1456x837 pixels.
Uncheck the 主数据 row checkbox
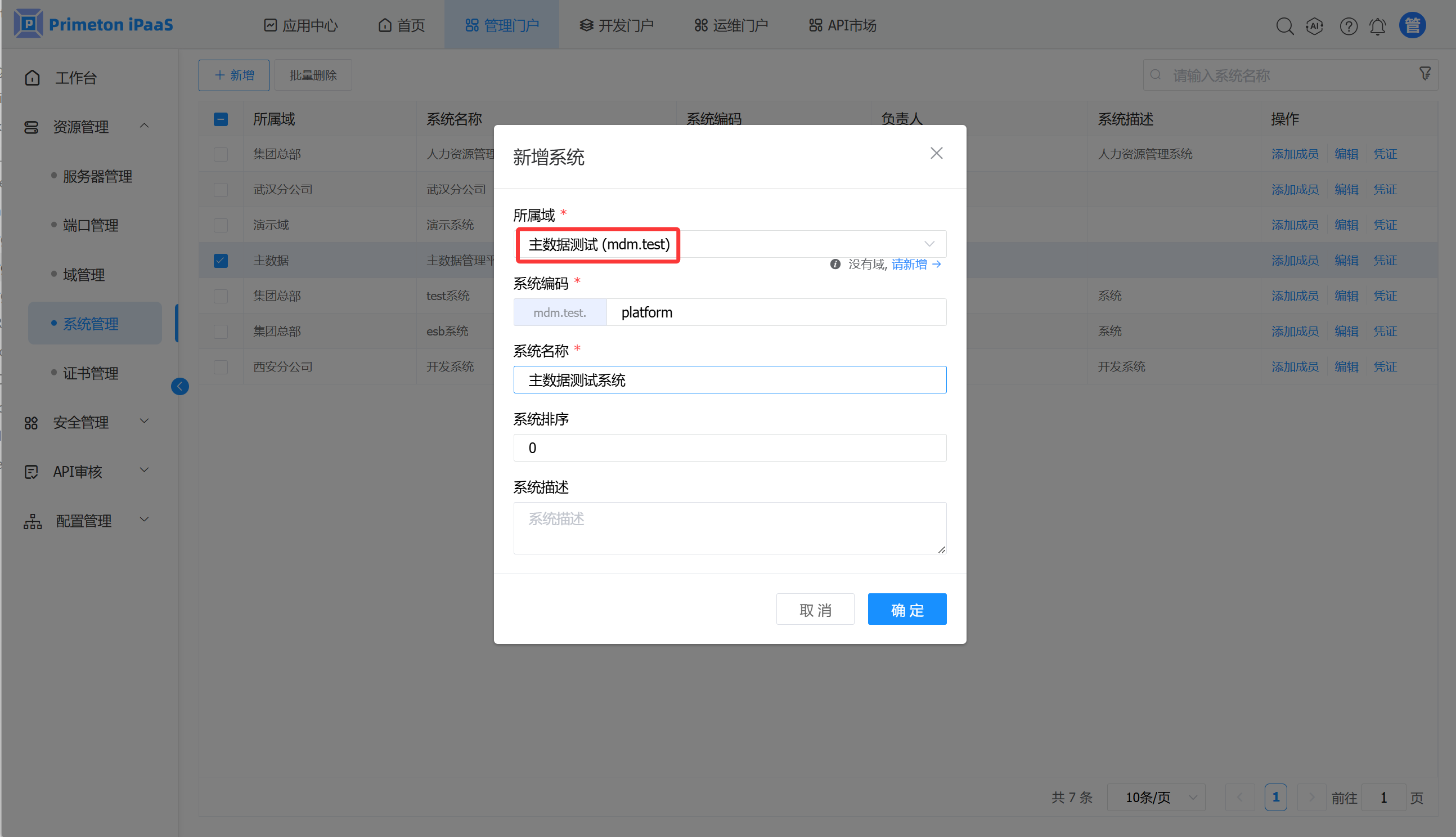[x=221, y=261]
